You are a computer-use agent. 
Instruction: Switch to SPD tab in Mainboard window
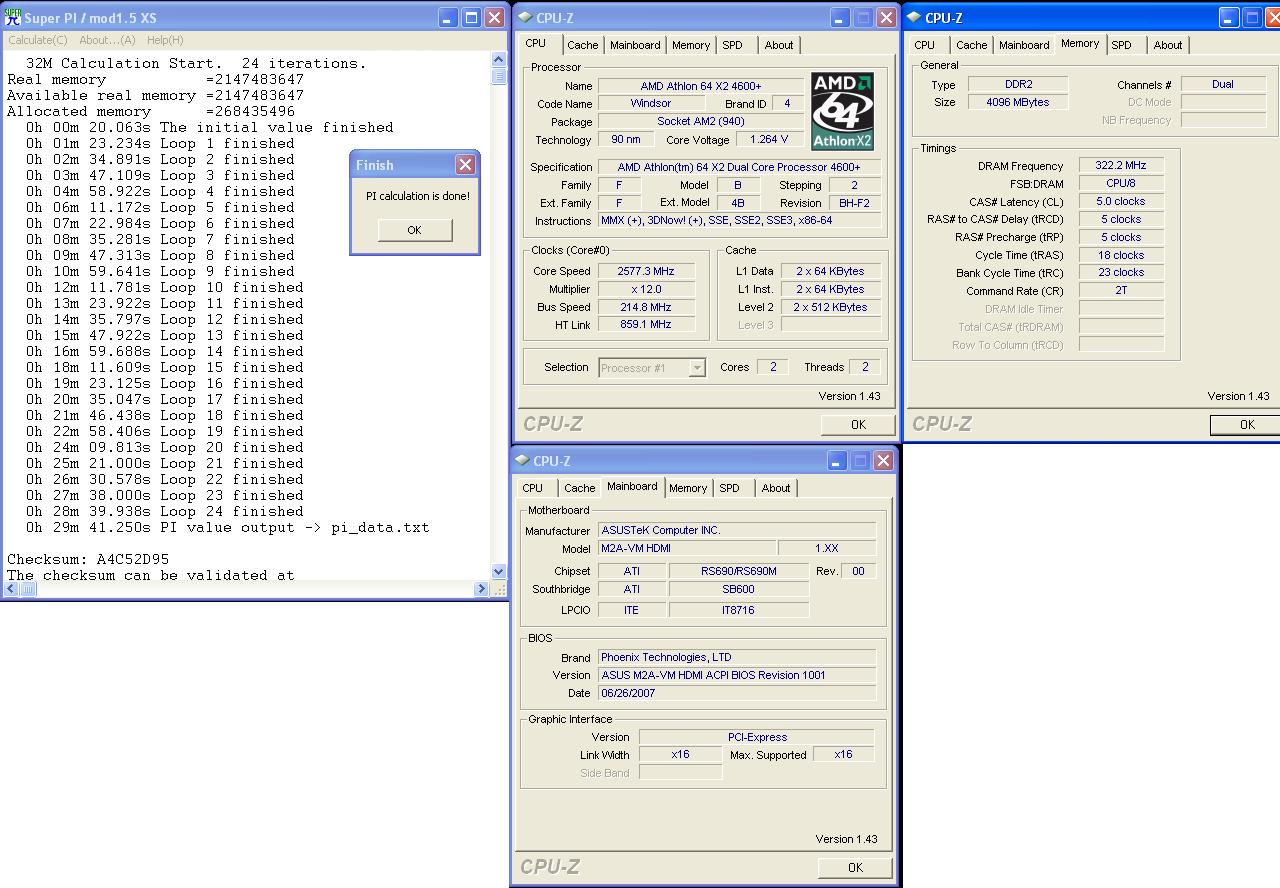[730, 488]
